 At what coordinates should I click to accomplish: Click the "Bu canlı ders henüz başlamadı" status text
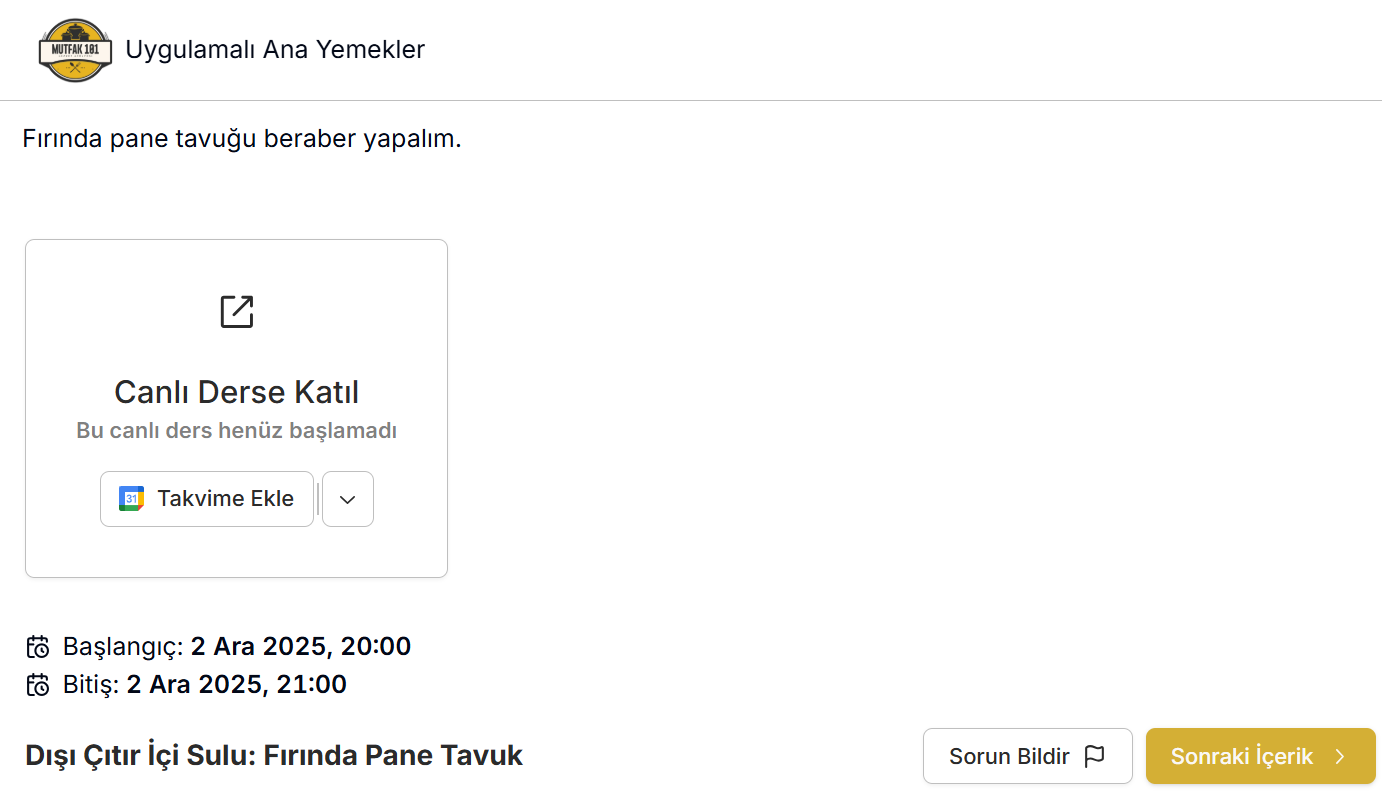click(236, 431)
